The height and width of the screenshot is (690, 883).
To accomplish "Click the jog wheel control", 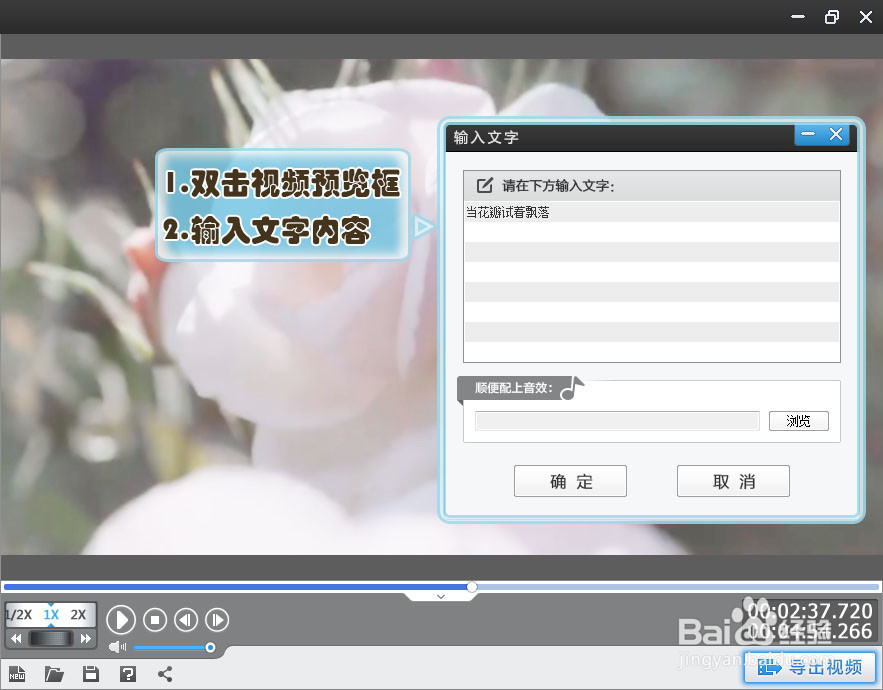I will 51,639.
